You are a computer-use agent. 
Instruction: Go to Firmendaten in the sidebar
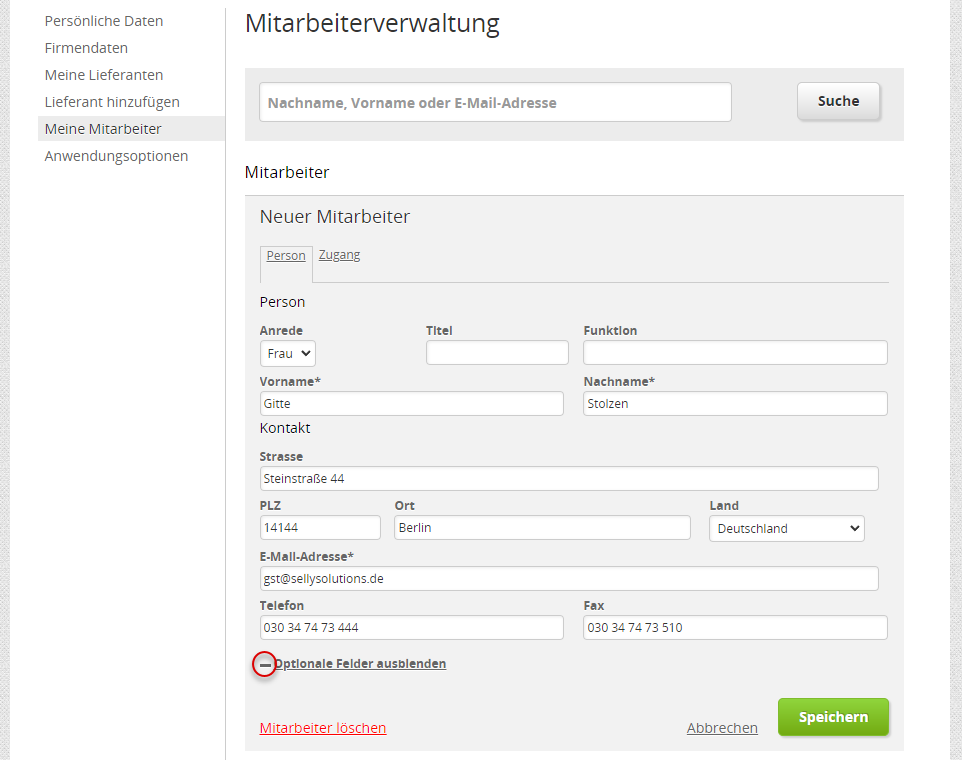coord(86,48)
